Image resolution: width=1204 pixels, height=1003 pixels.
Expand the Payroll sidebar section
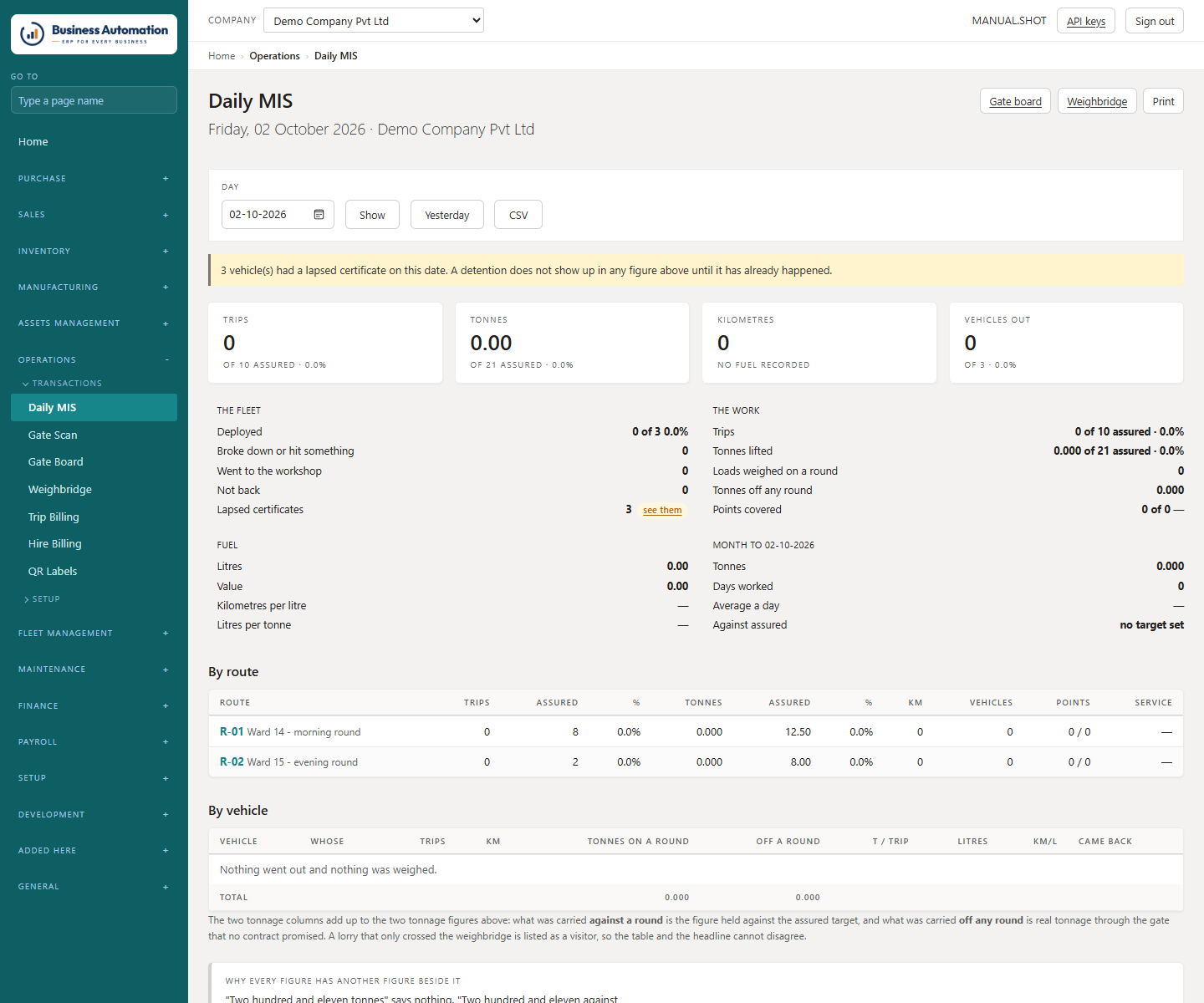[x=94, y=742]
